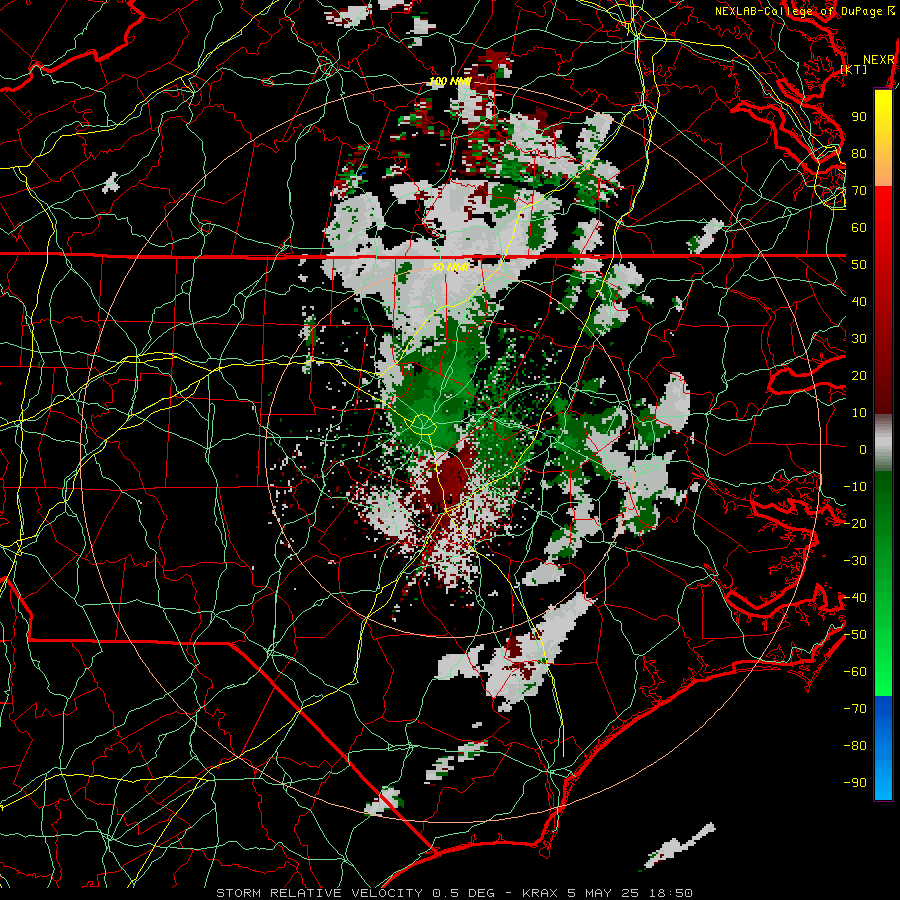Click the -80 tick label on the scale
Screen dimensions: 900x900
[x=855, y=746]
